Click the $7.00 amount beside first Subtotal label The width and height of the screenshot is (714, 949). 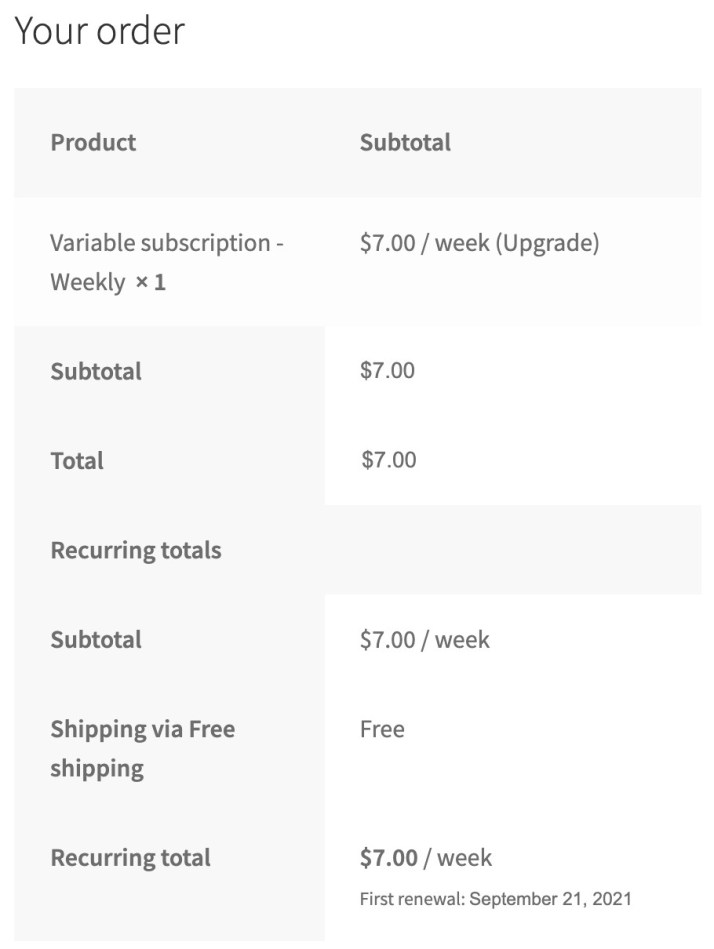[x=387, y=370]
